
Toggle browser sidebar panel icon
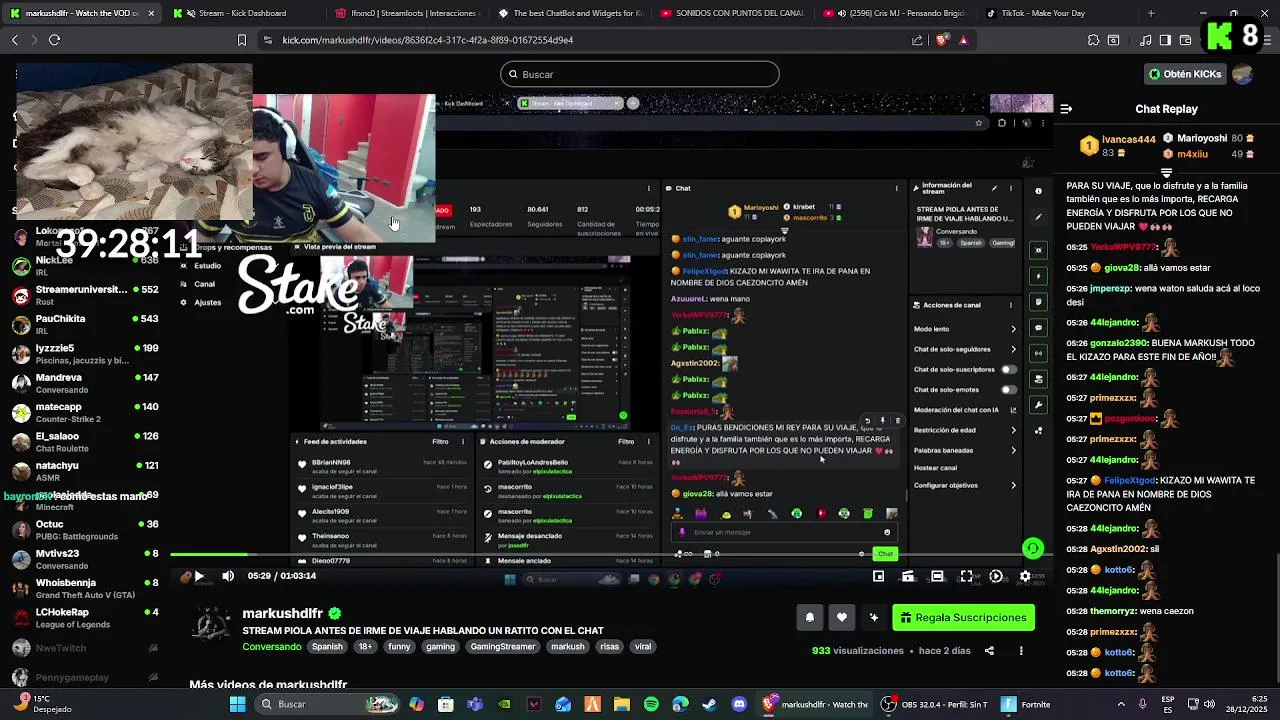(1165, 40)
